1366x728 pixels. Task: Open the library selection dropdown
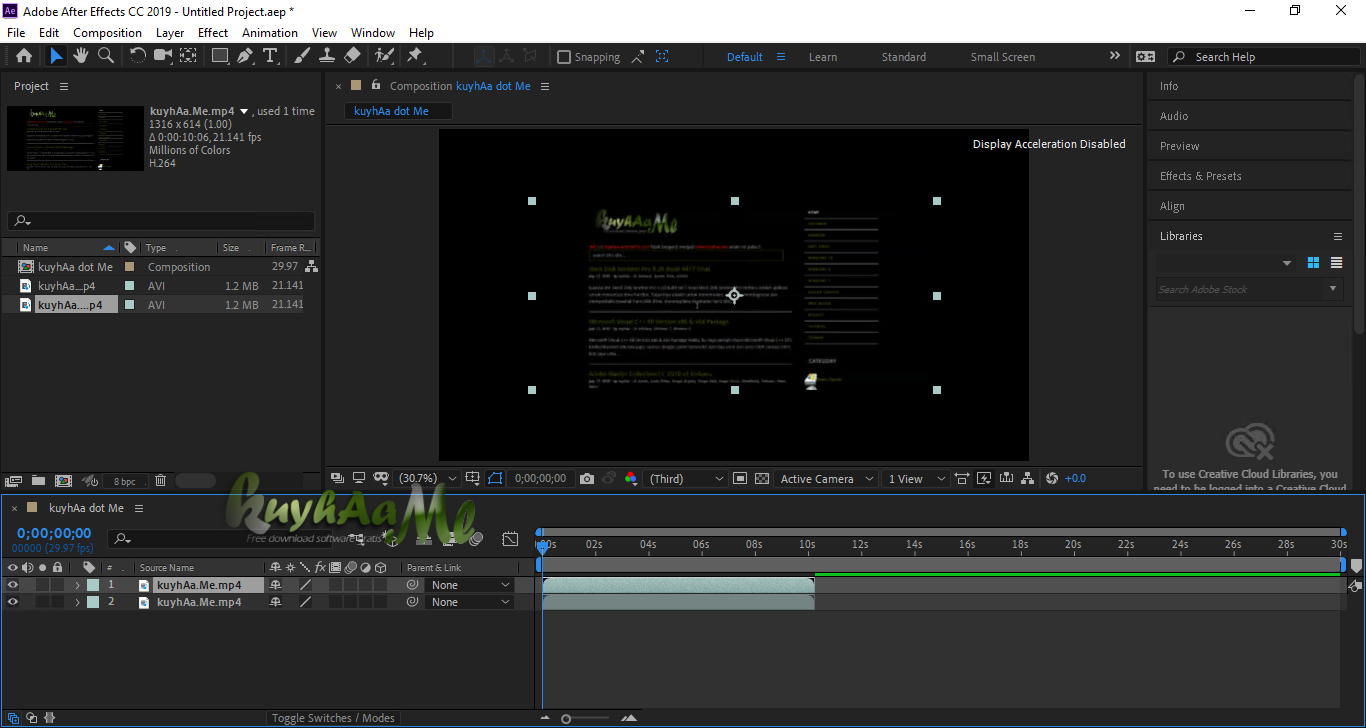(x=1225, y=263)
